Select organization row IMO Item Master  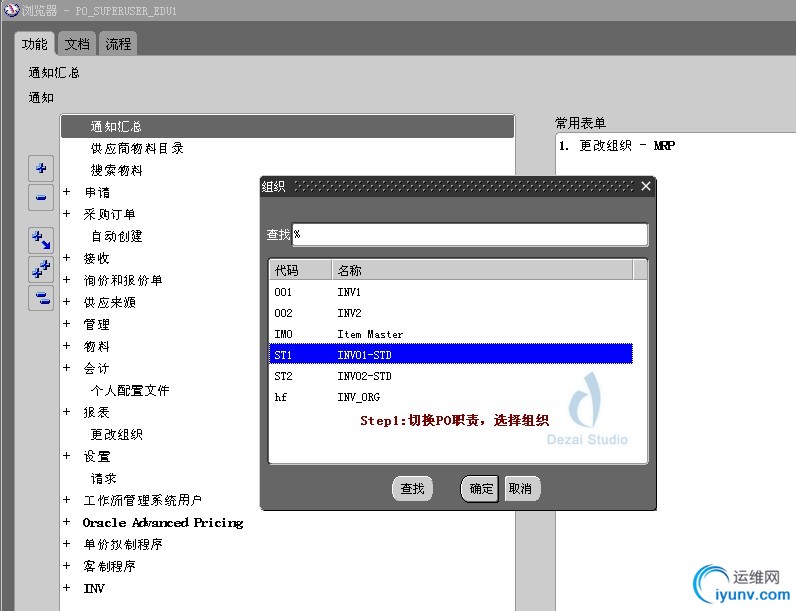(x=451, y=334)
